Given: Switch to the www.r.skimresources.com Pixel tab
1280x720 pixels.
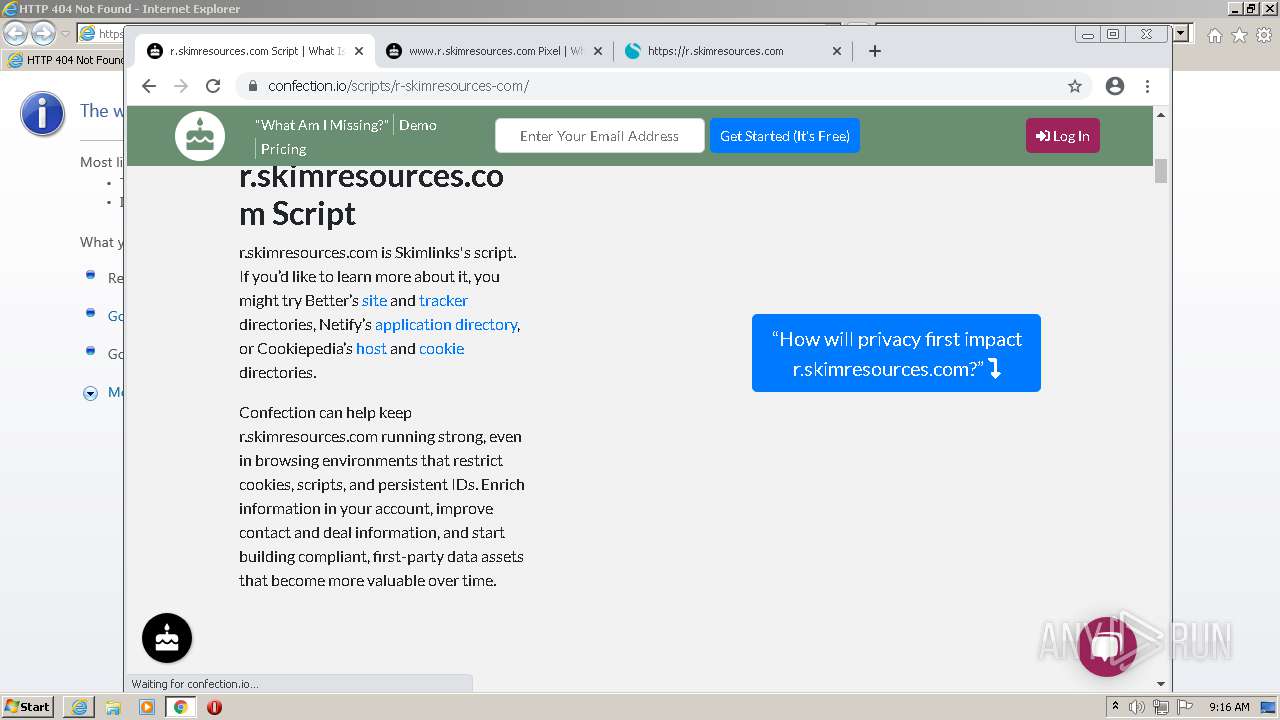Looking at the screenshot, I should click(x=494, y=51).
